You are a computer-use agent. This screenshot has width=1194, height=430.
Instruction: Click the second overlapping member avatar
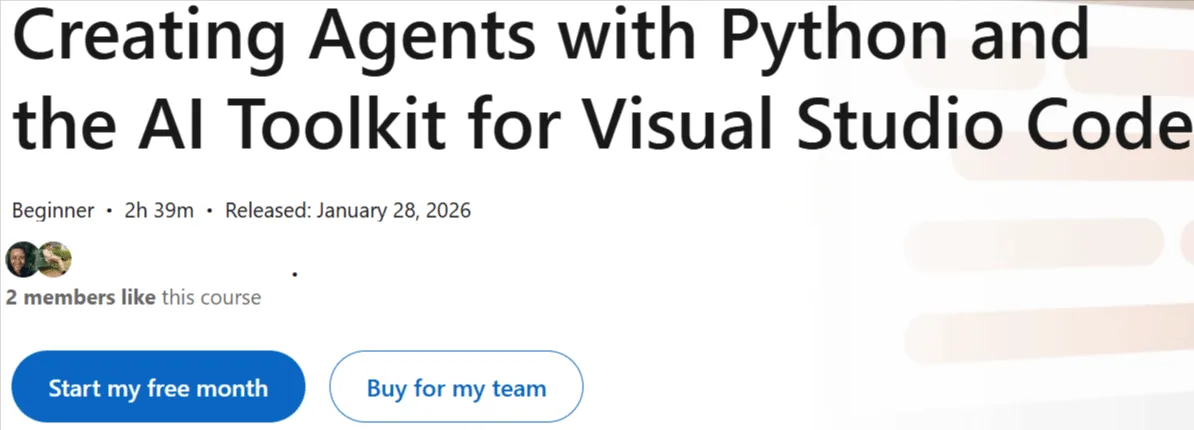pos(56,260)
